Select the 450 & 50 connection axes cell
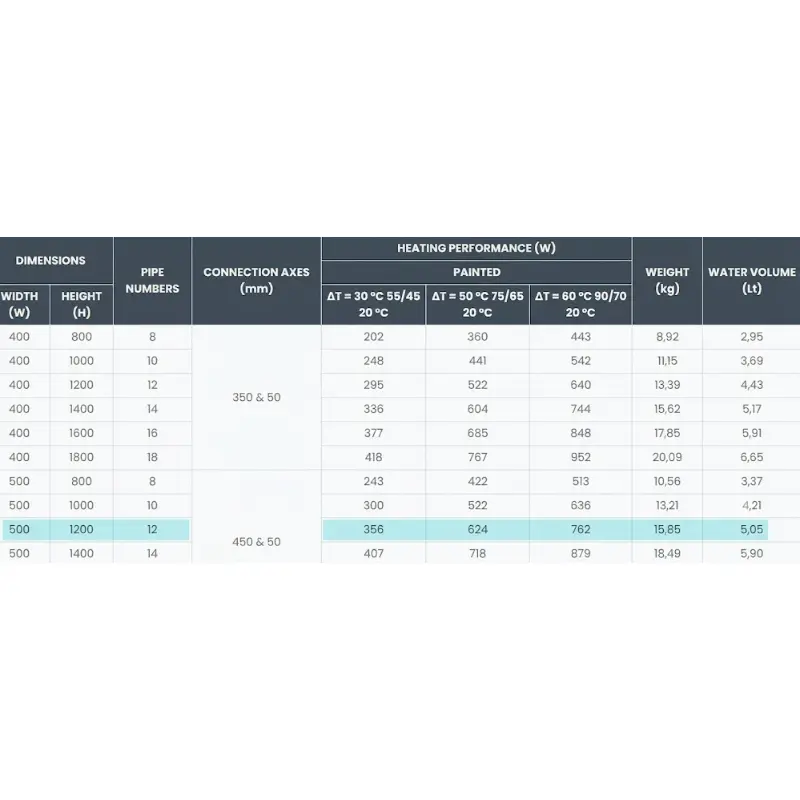The width and height of the screenshot is (800, 800). pos(256,542)
